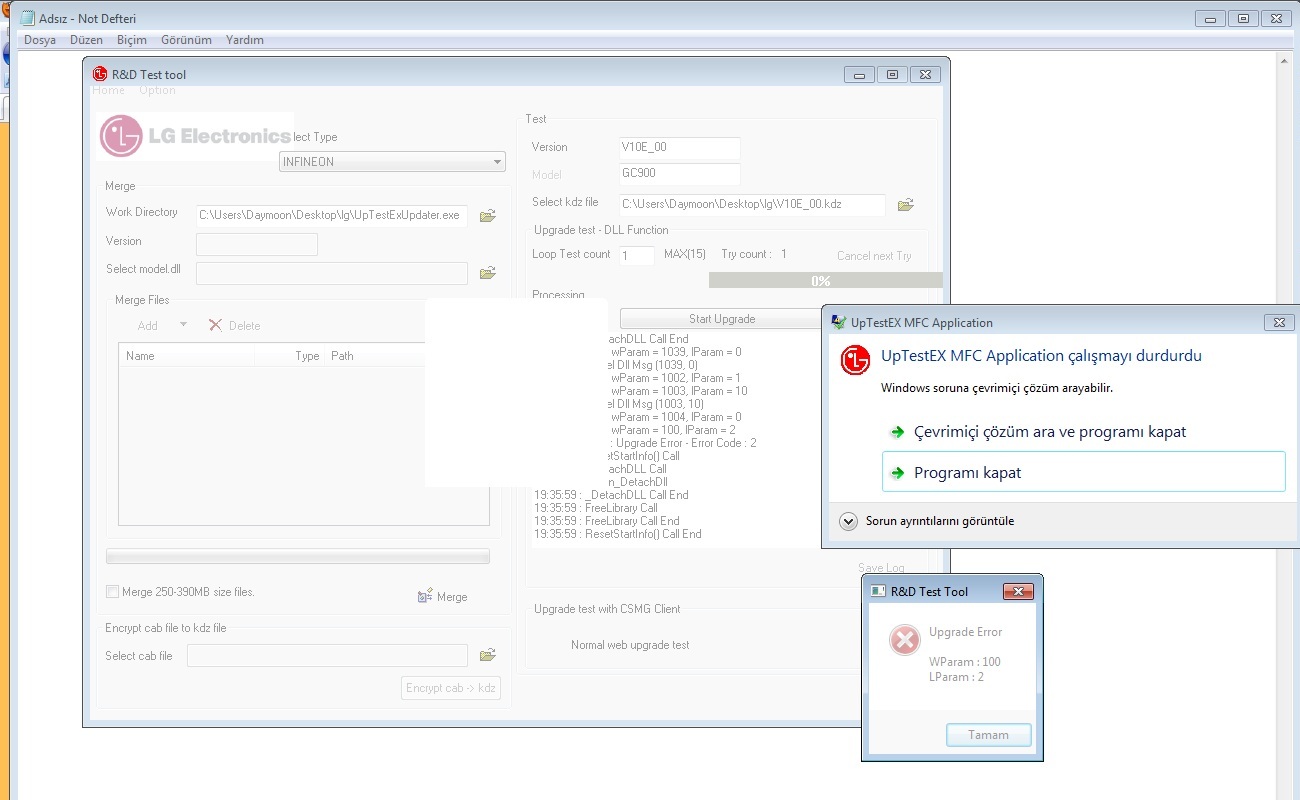
Task: Click 'WParam : 100' text in error dialog
Action: [x=964, y=662]
